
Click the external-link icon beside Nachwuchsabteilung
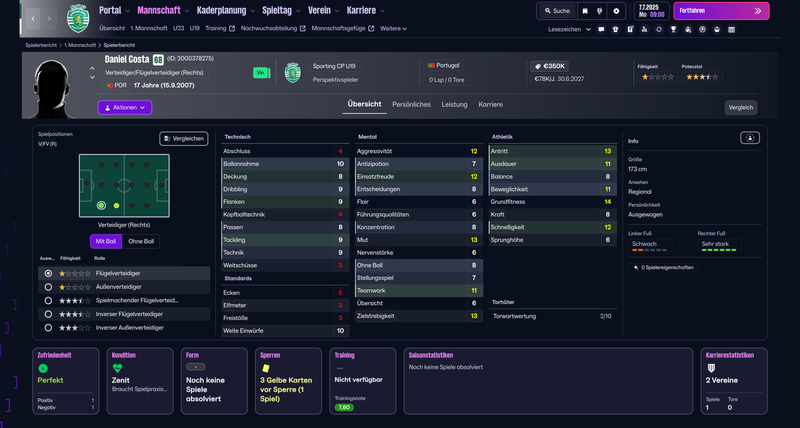[303, 29]
